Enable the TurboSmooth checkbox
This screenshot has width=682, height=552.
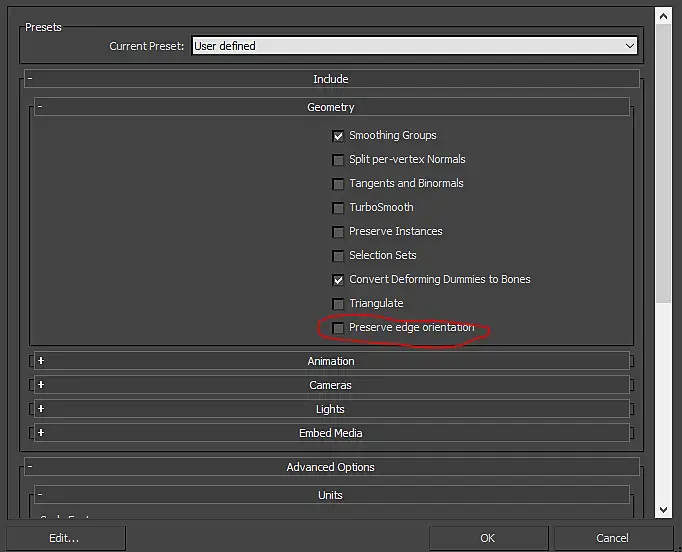(338, 208)
